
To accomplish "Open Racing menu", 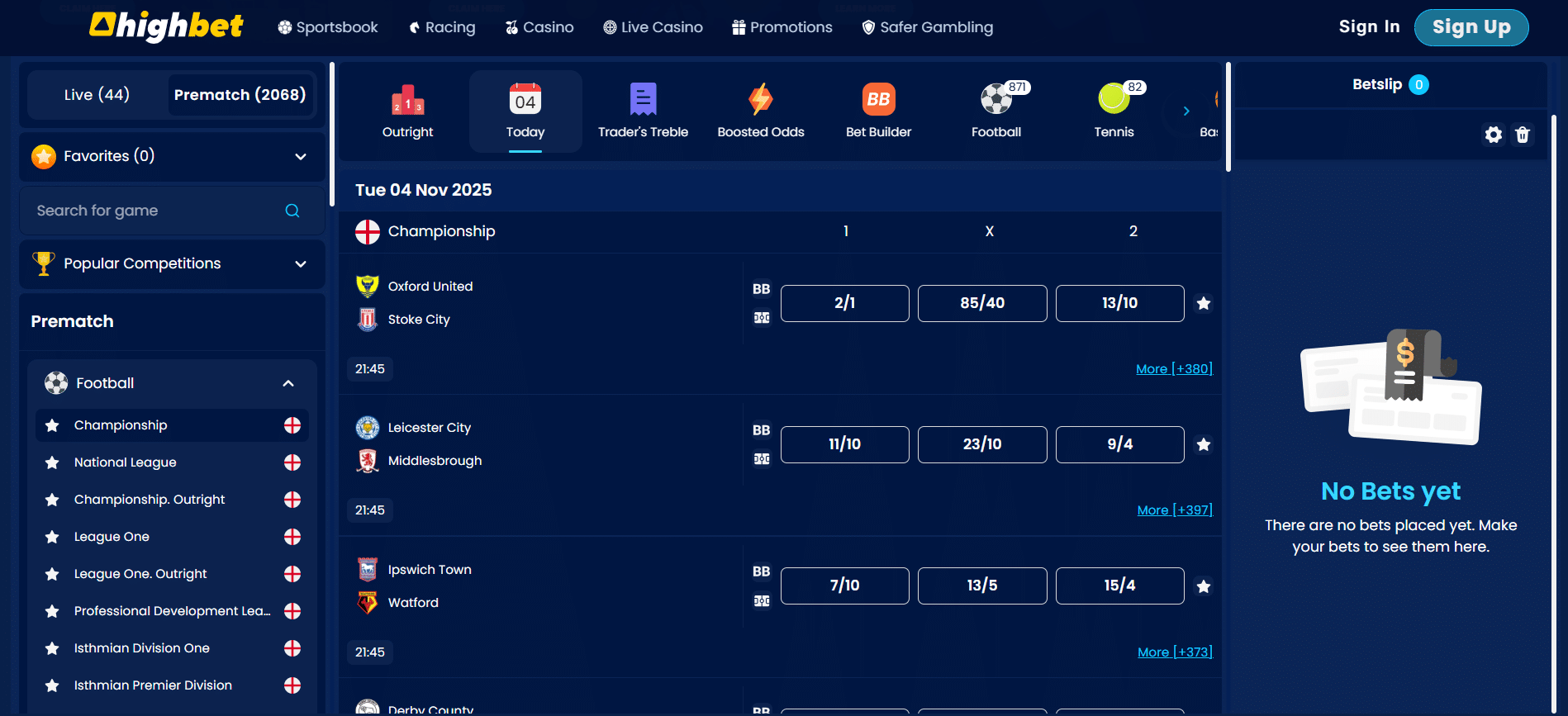I will pyautogui.click(x=442, y=27).
